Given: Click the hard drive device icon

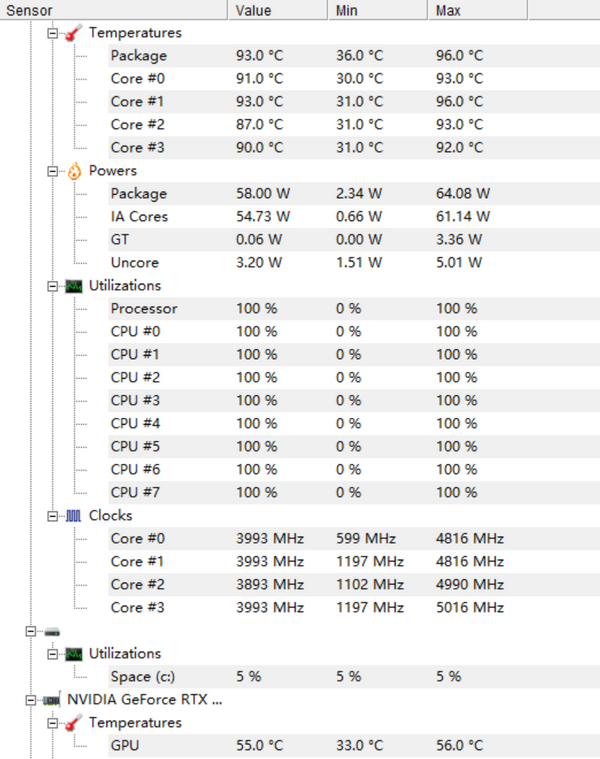Looking at the screenshot, I should (x=53, y=631).
